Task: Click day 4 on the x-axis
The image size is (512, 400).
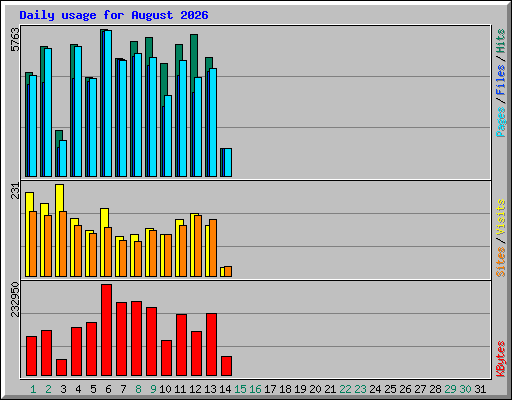Action: [78, 389]
